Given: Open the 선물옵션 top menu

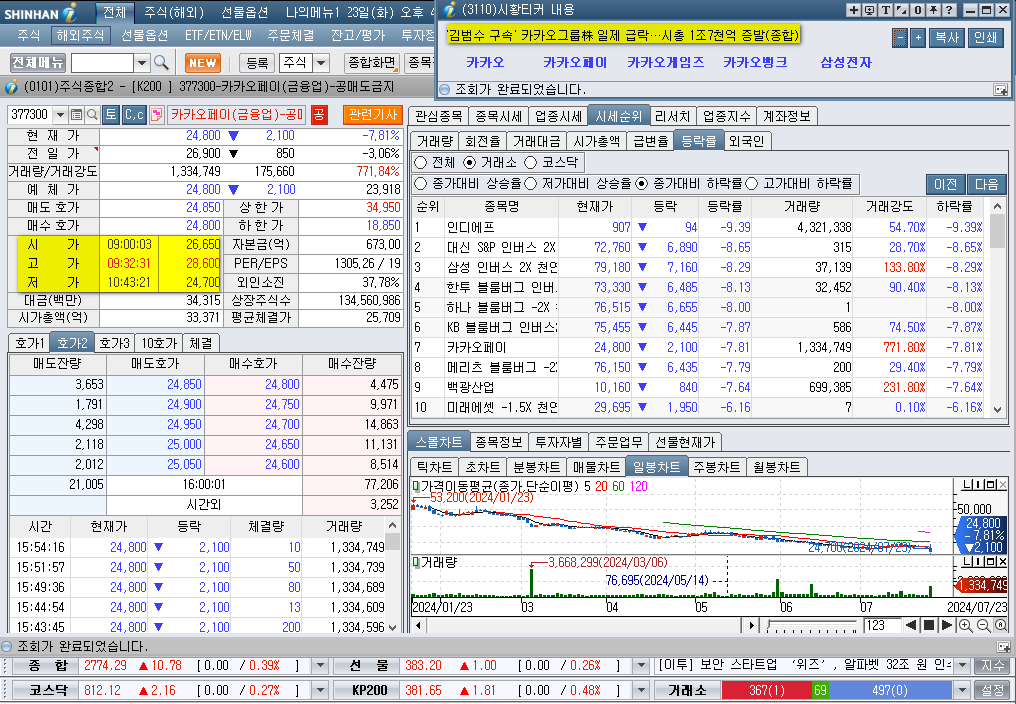Looking at the screenshot, I should [x=245, y=12].
